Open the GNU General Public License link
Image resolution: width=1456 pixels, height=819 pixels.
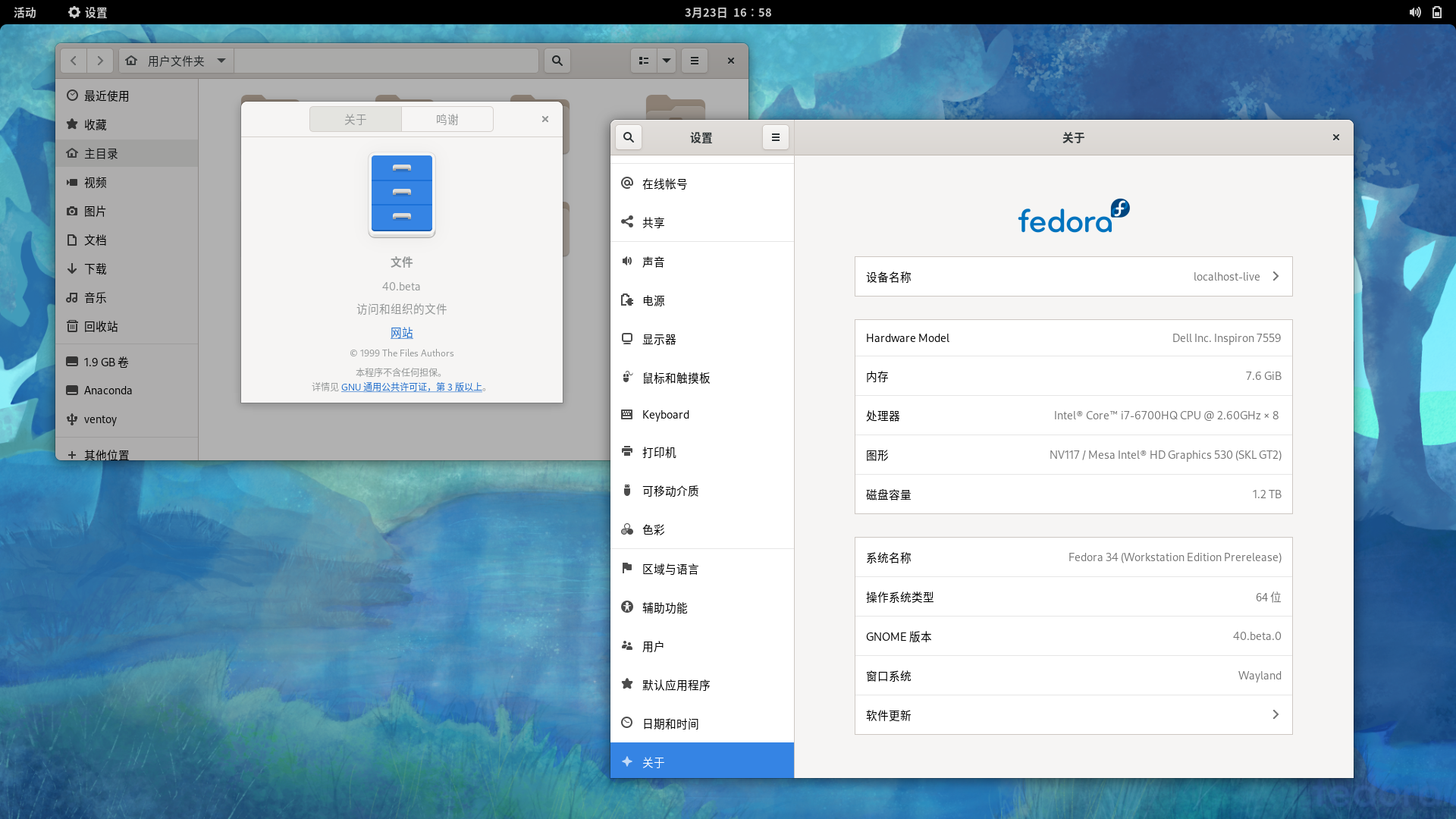tap(412, 387)
